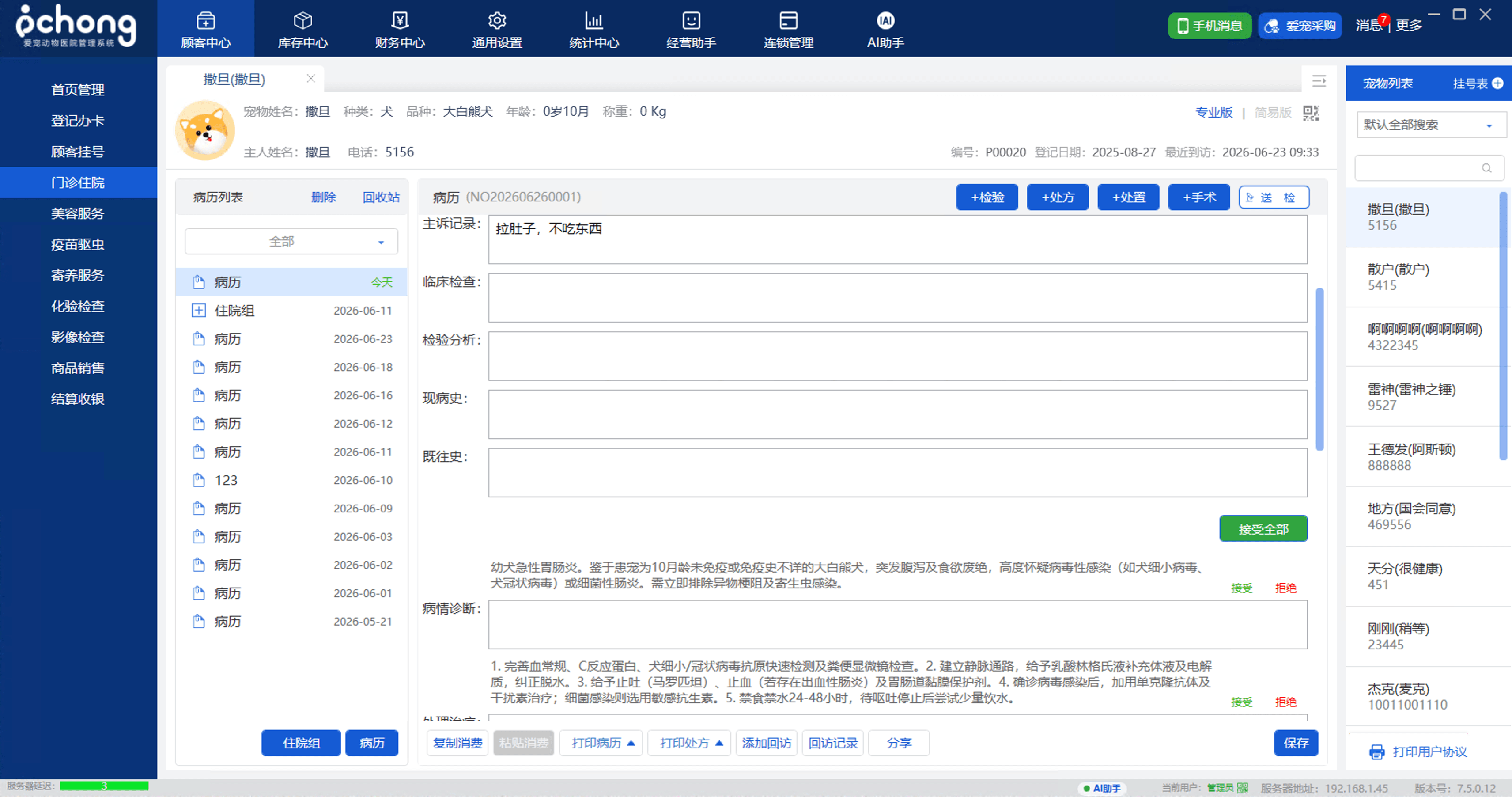Click the +手术 button
Viewport: 1512px width, 797px height.
tap(1198, 197)
